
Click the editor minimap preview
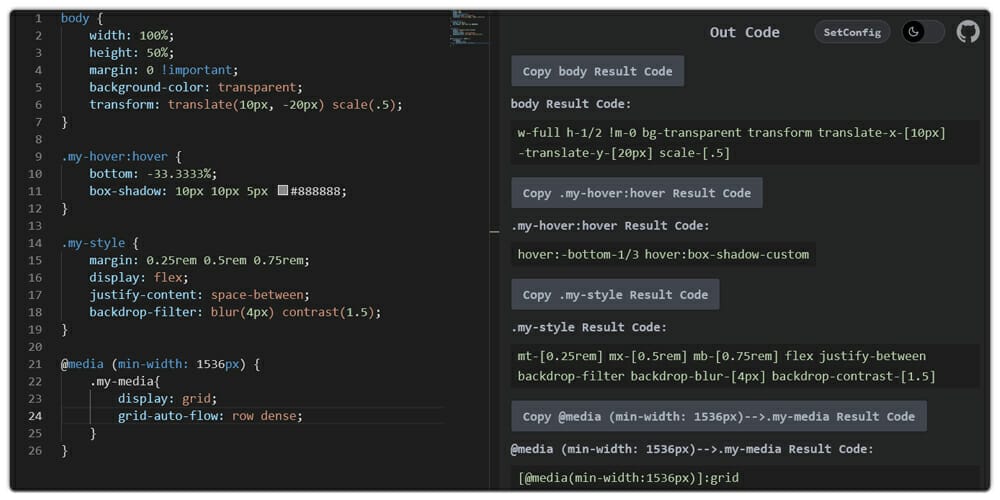pyautogui.click(x=469, y=27)
